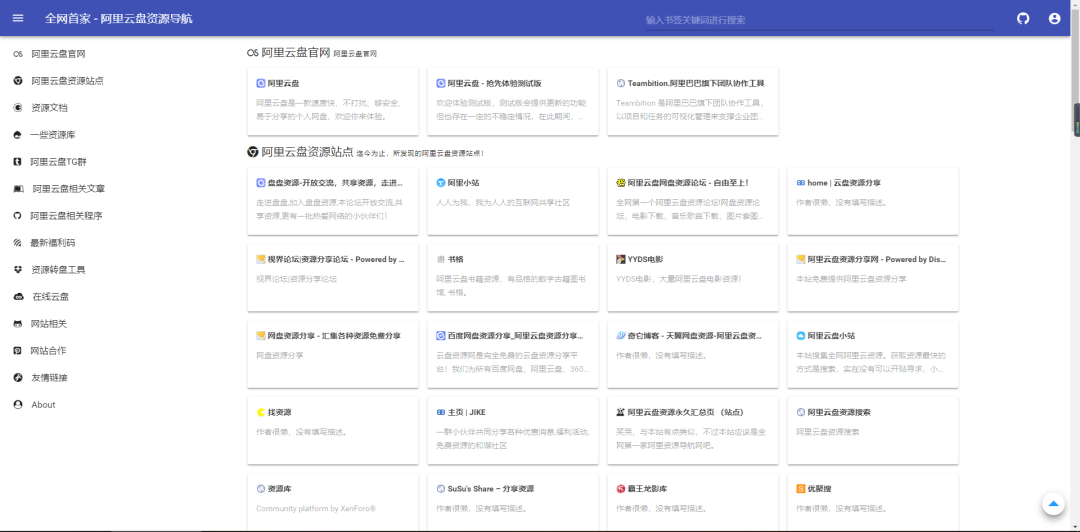The image size is (1080, 532).
Task: Open the hamburger menu icon
Action: (x=18, y=18)
